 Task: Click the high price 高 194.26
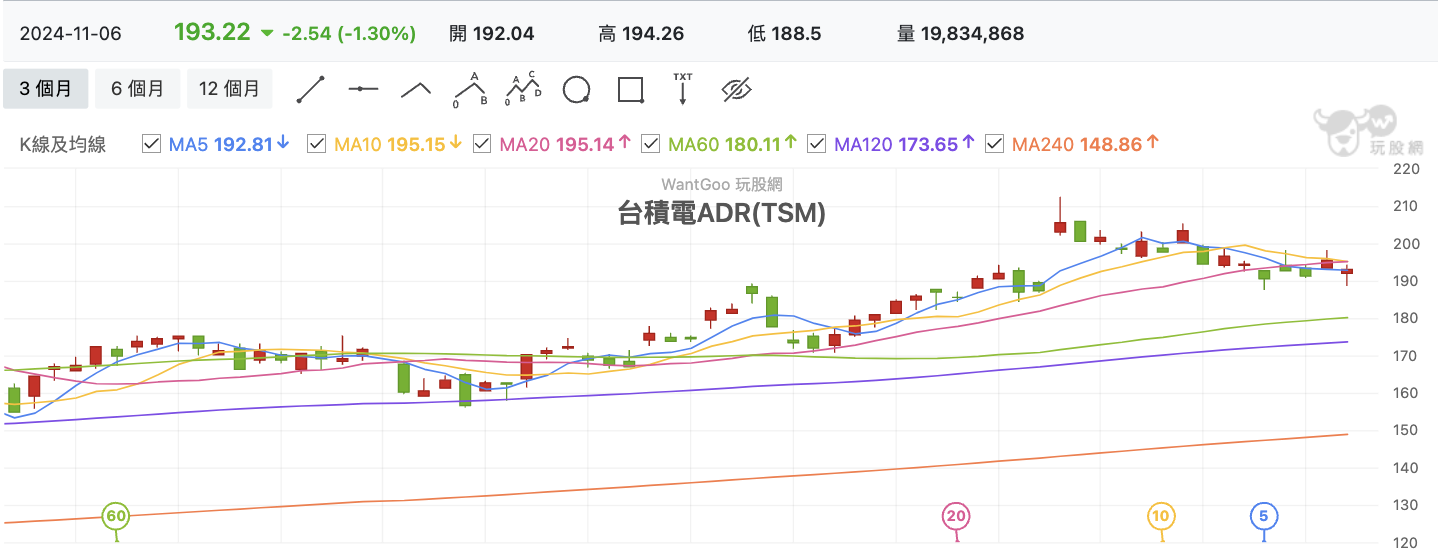[x=641, y=33]
